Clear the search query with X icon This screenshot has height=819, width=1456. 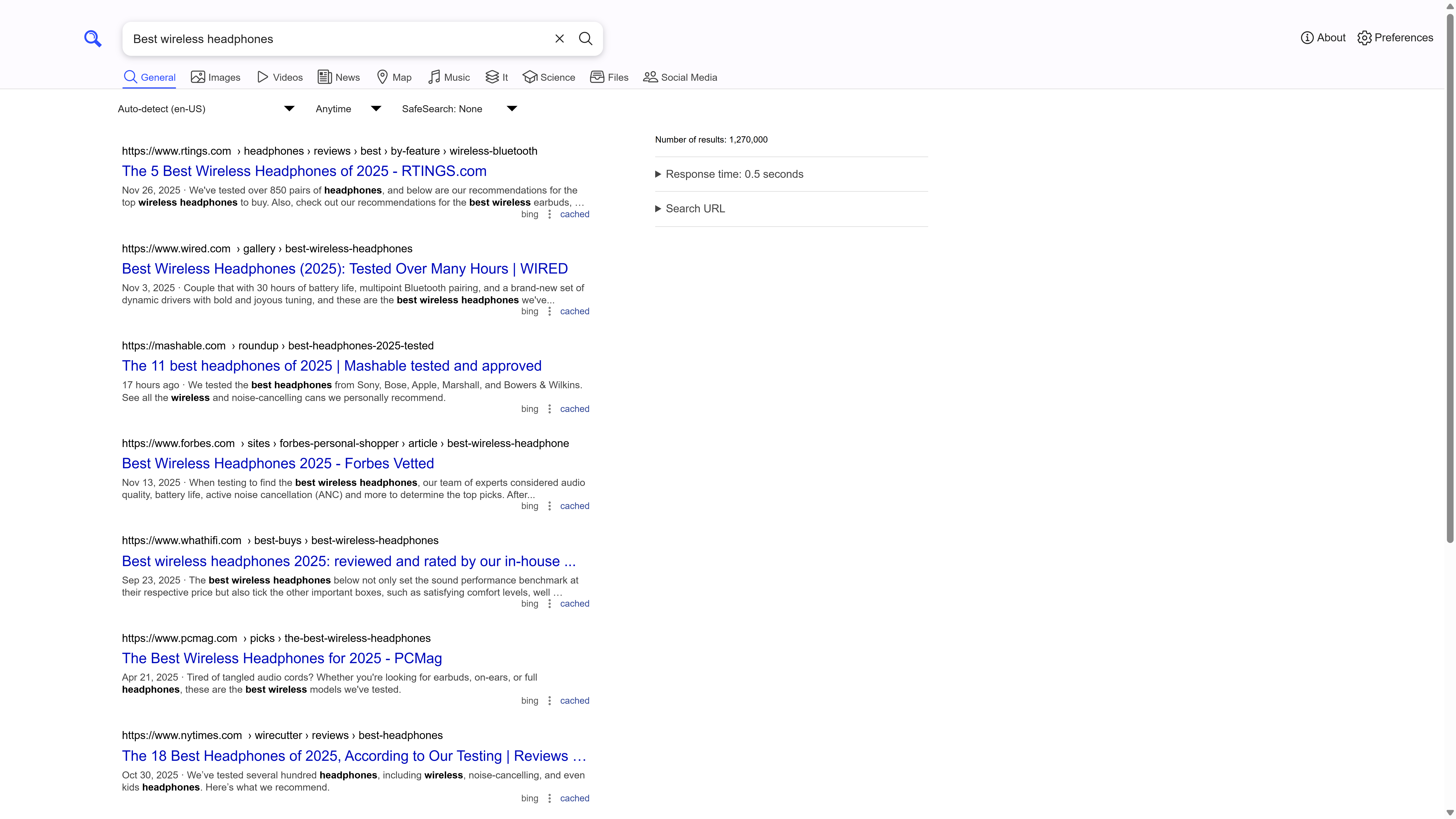559,38
